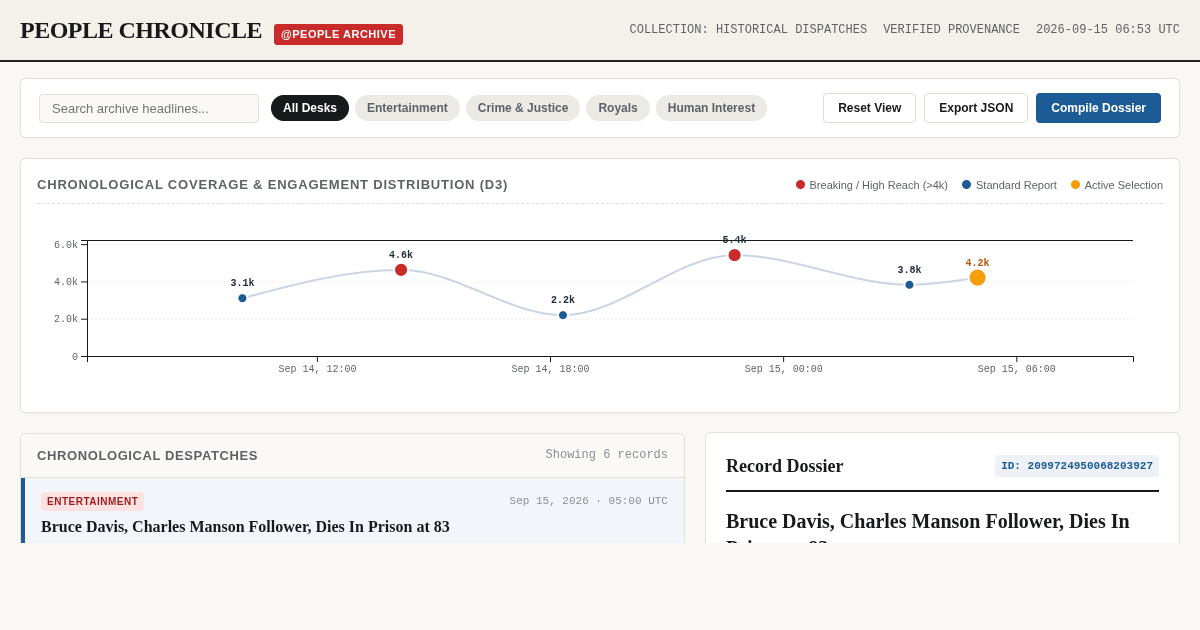This screenshot has width=1200, height=630.
Task: Click Compile Dossier button
Action: pos(1098,108)
